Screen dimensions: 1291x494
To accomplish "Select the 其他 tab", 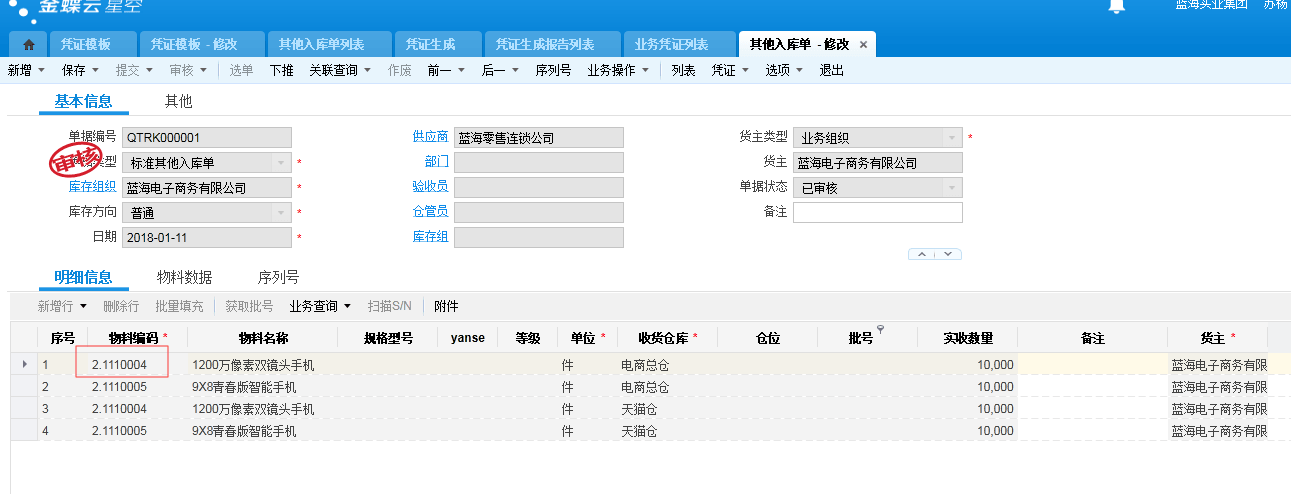I will tap(178, 101).
